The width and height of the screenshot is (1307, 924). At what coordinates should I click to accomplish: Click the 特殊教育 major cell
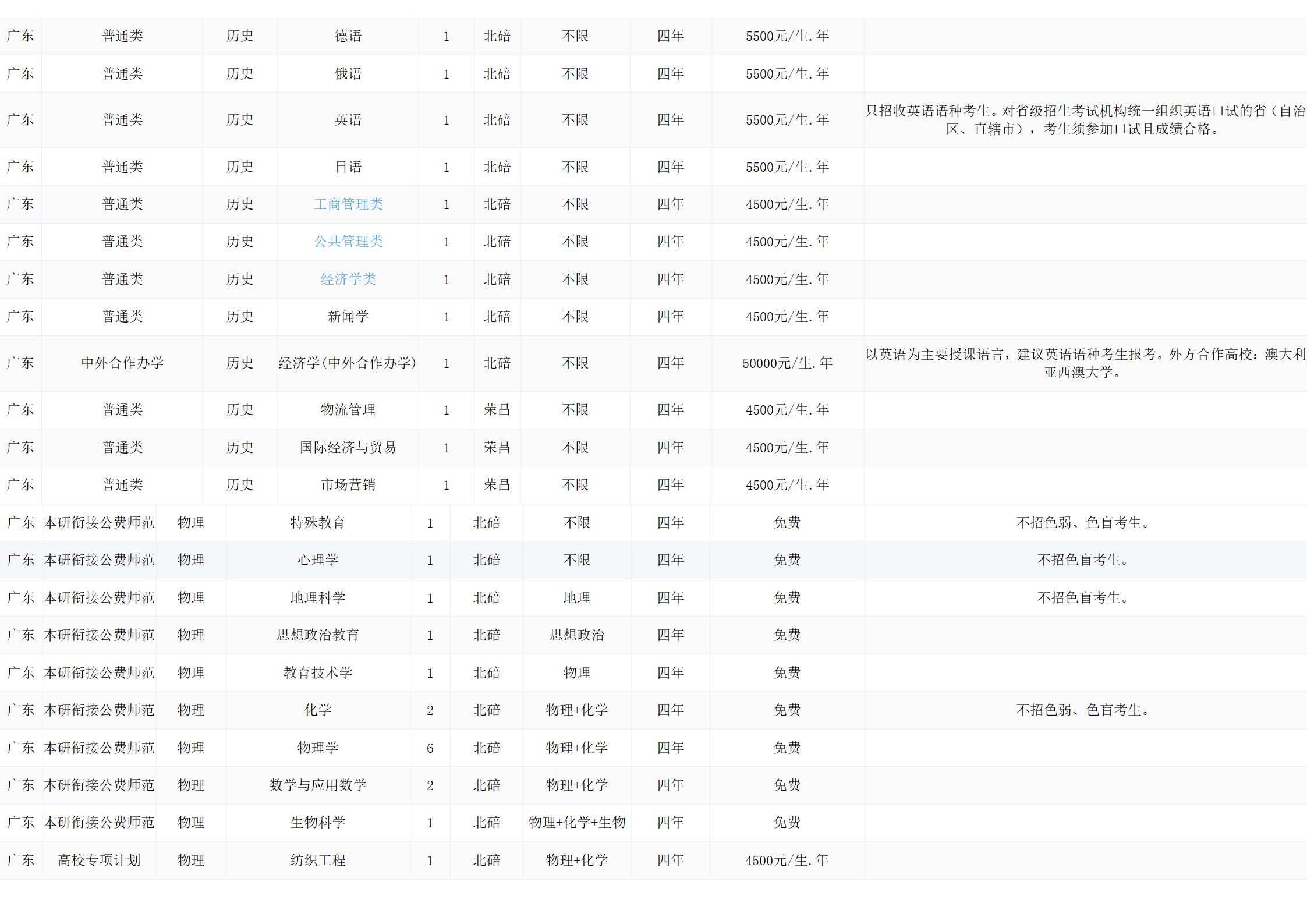[x=318, y=523]
